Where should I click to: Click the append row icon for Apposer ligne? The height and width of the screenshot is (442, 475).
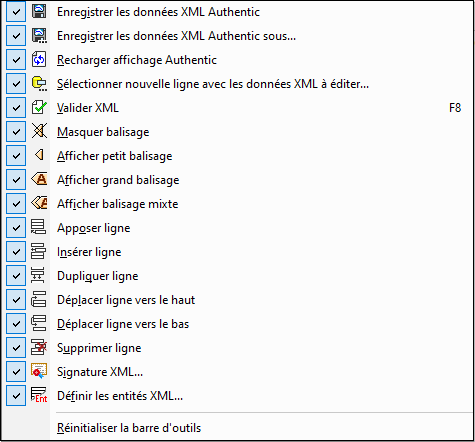tap(39, 228)
